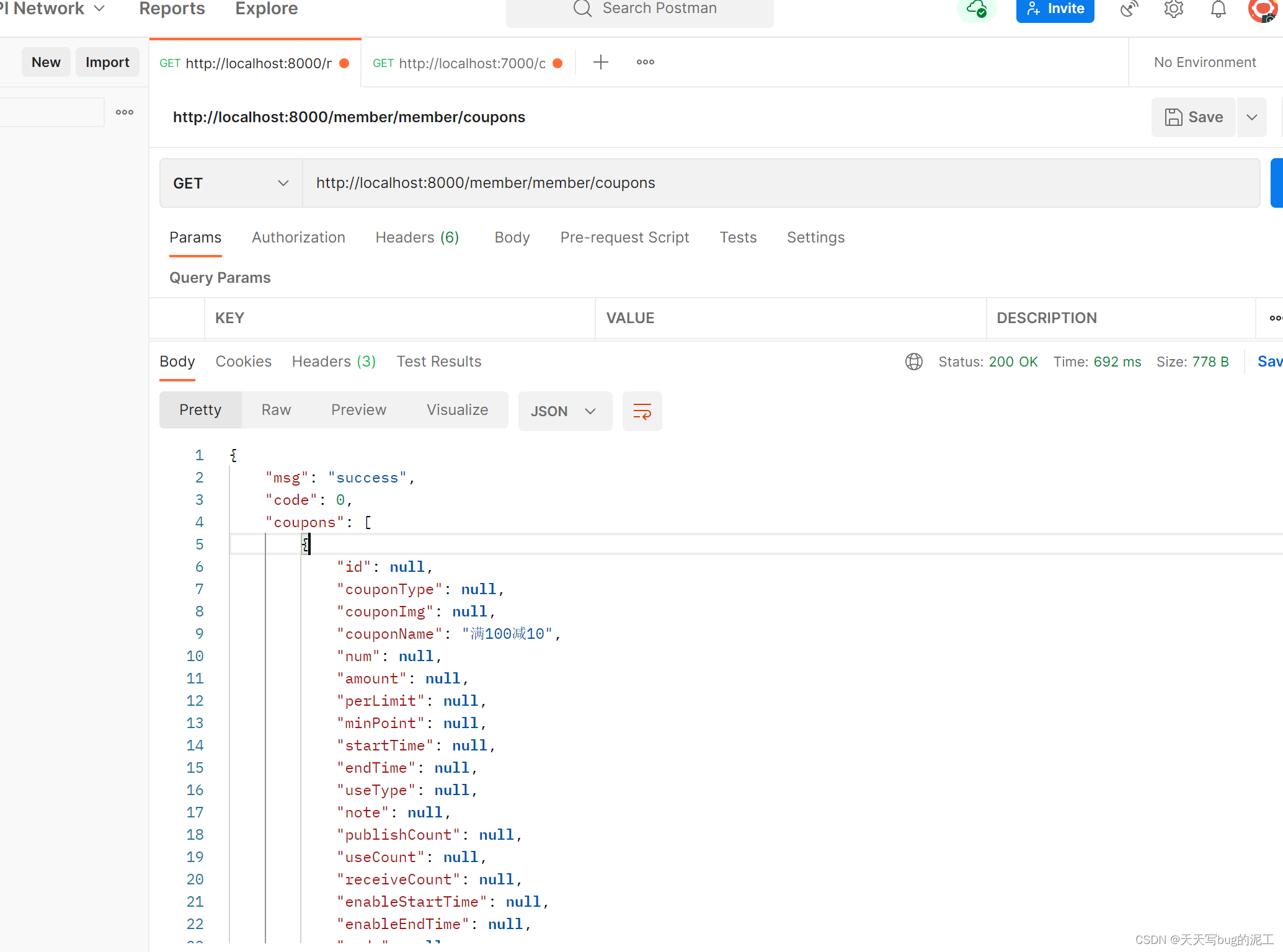Open the response Headers (3) tab
This screenshot has width=1283, height=952.
[334, 362]
